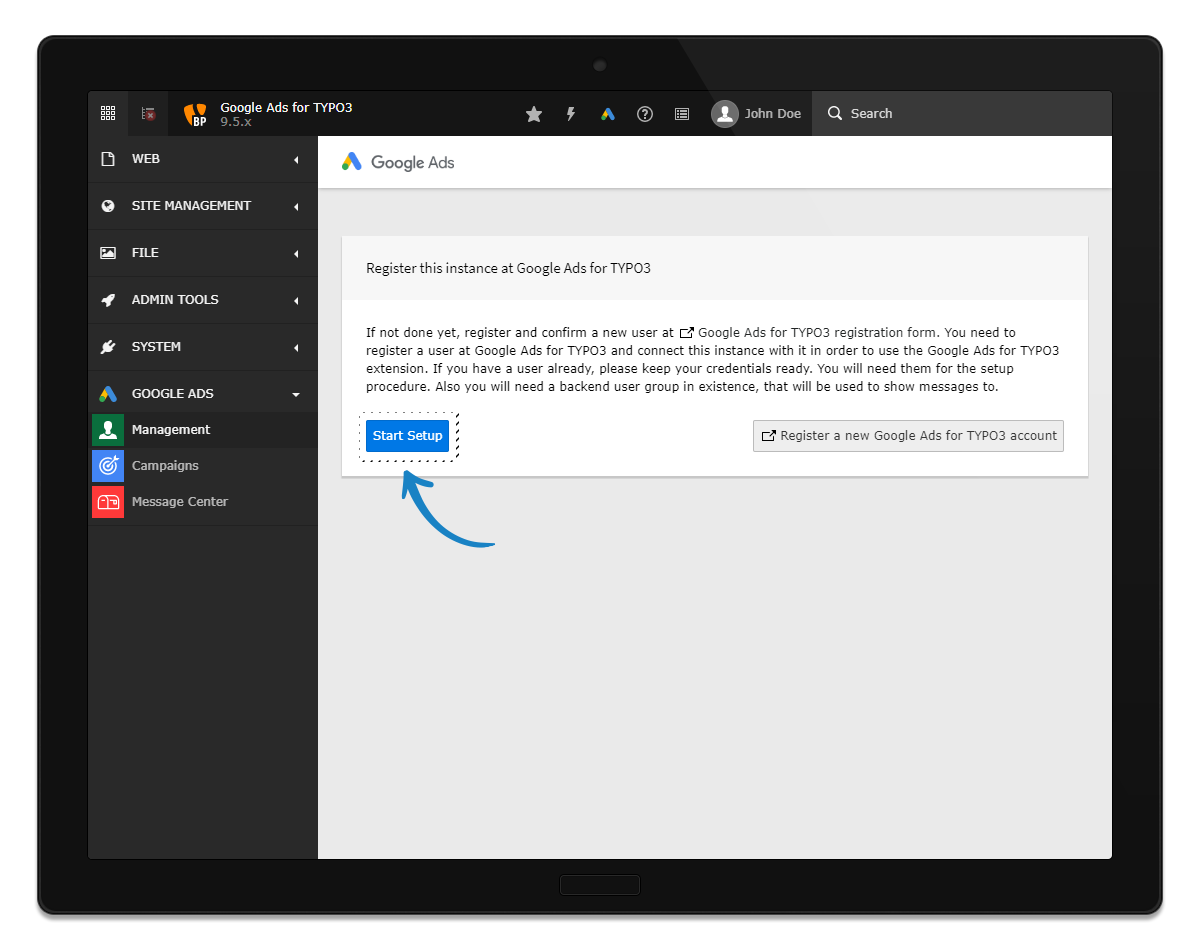
Task: Expand the FILE module group
Action: click(x=202, y=253)
